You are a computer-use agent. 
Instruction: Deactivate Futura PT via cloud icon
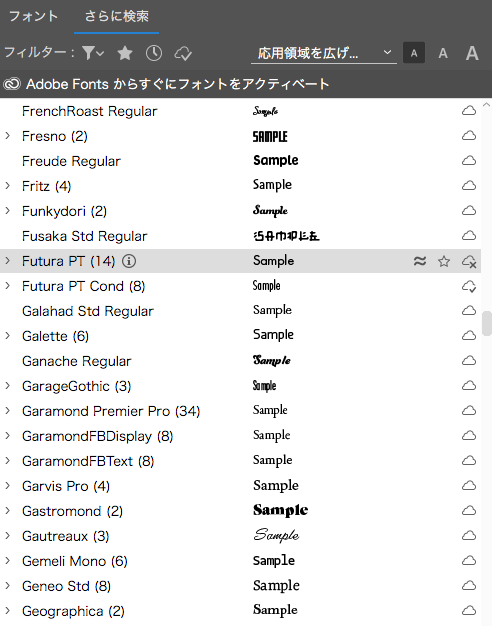click(x=469, y=261)
